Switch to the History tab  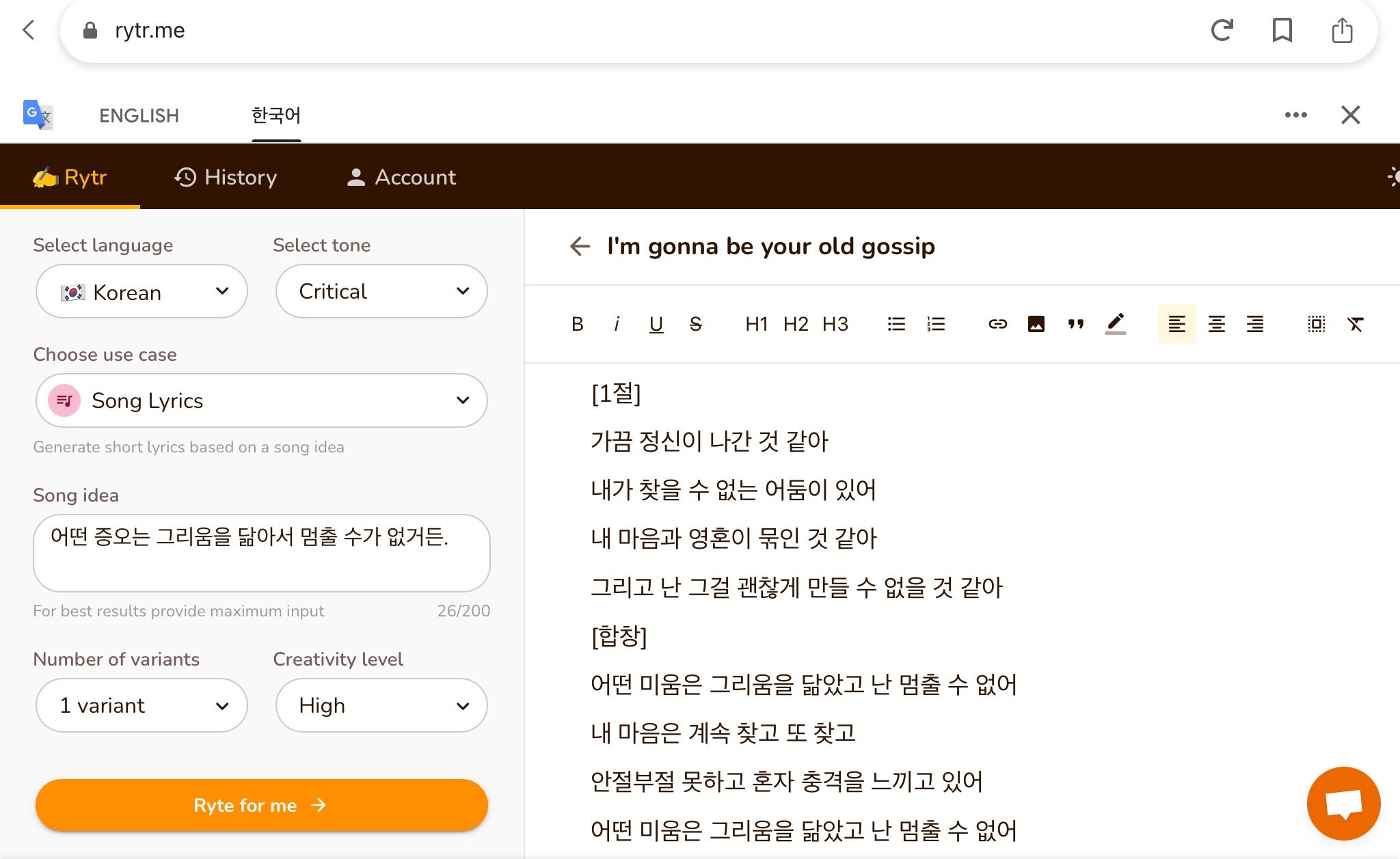click(226, 177)
